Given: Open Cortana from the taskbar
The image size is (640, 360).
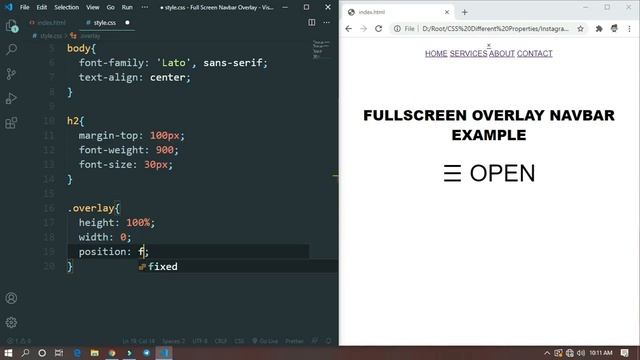Looking at the screenshot, I should [42, 353].
